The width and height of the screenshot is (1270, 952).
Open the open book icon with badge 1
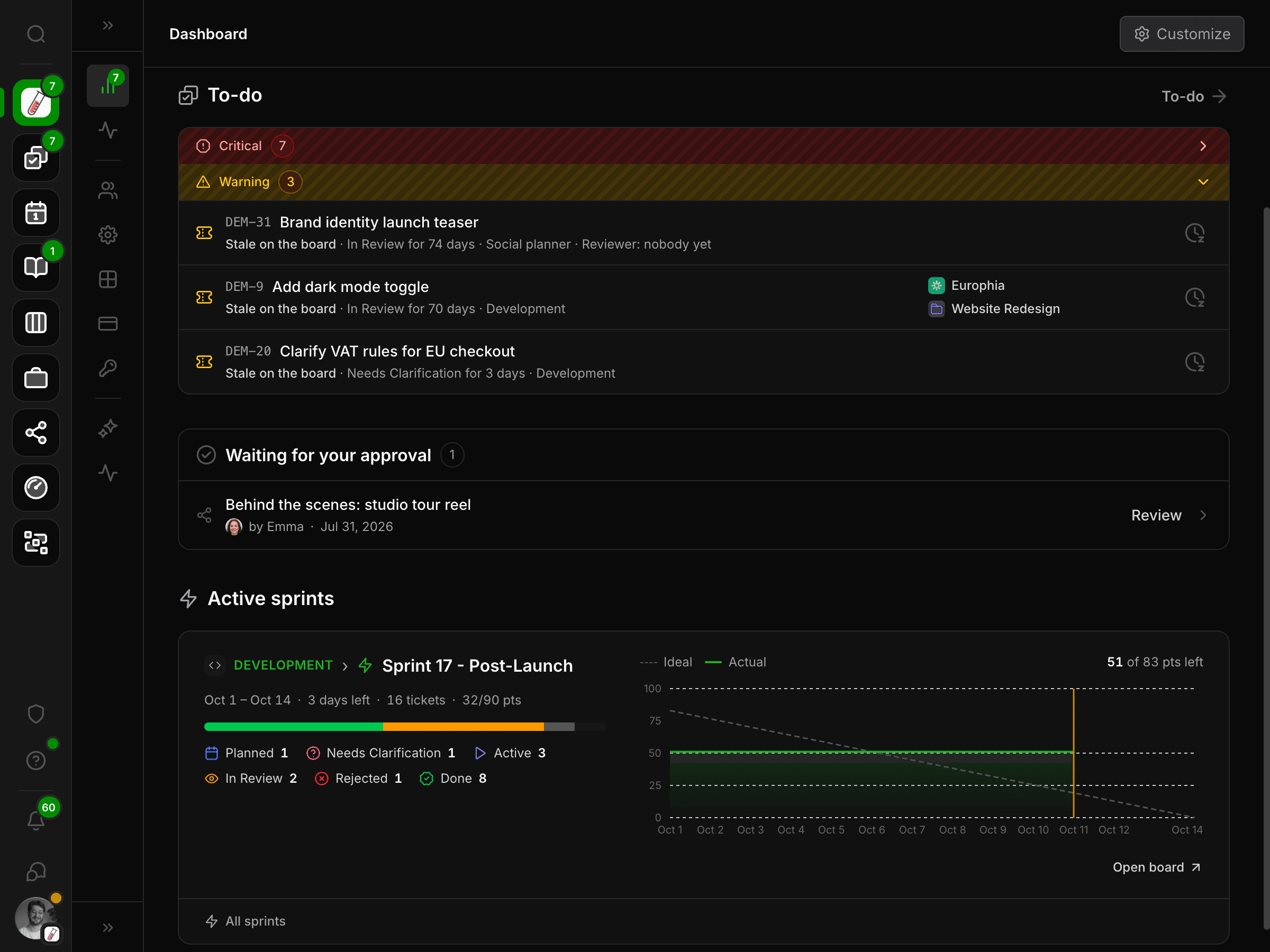[35, 268]
